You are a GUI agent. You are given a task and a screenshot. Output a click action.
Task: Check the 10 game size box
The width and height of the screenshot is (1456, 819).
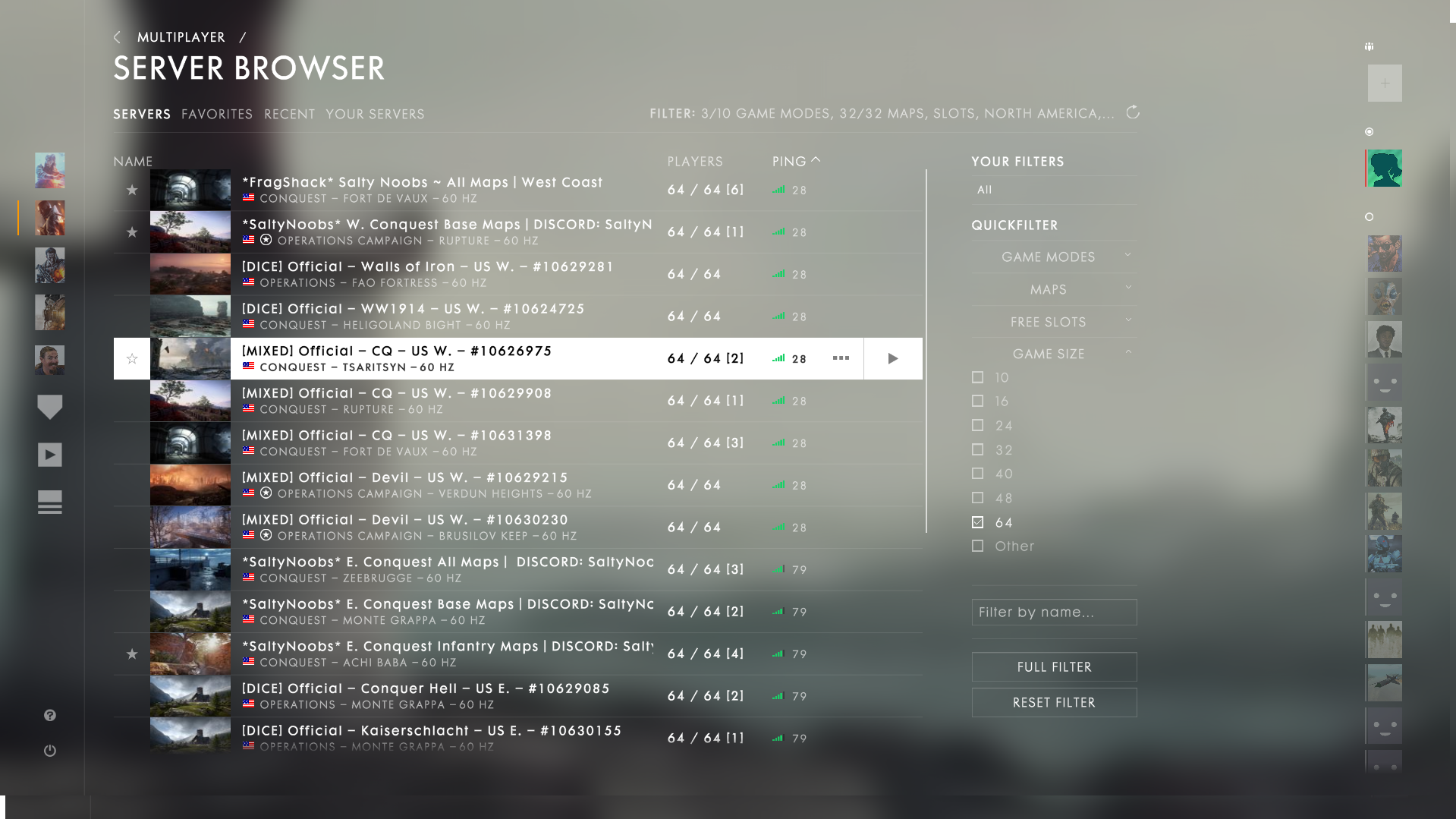coord(978,377)
